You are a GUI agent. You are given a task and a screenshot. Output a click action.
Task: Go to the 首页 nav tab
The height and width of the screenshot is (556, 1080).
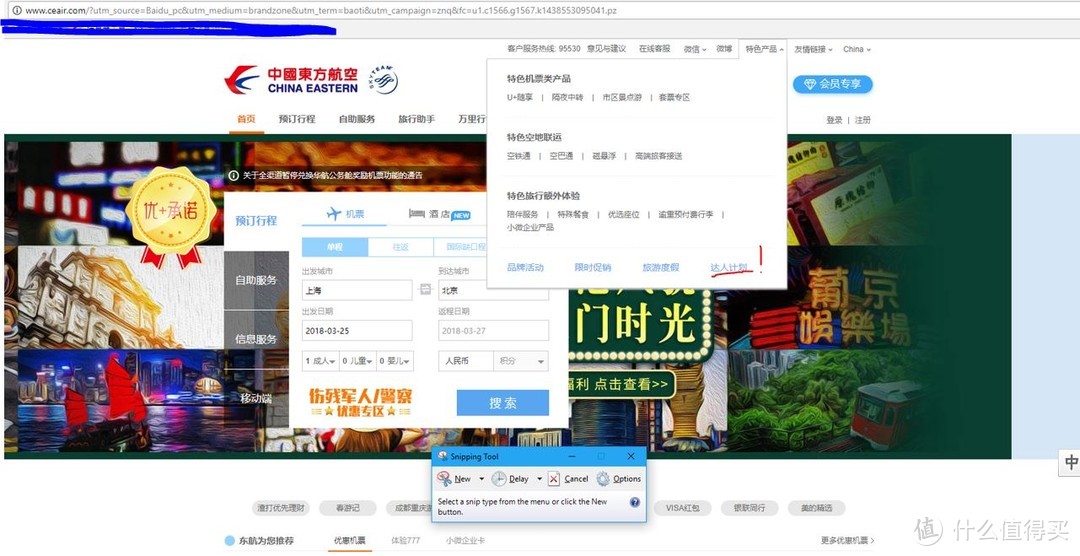coord(247,119)
